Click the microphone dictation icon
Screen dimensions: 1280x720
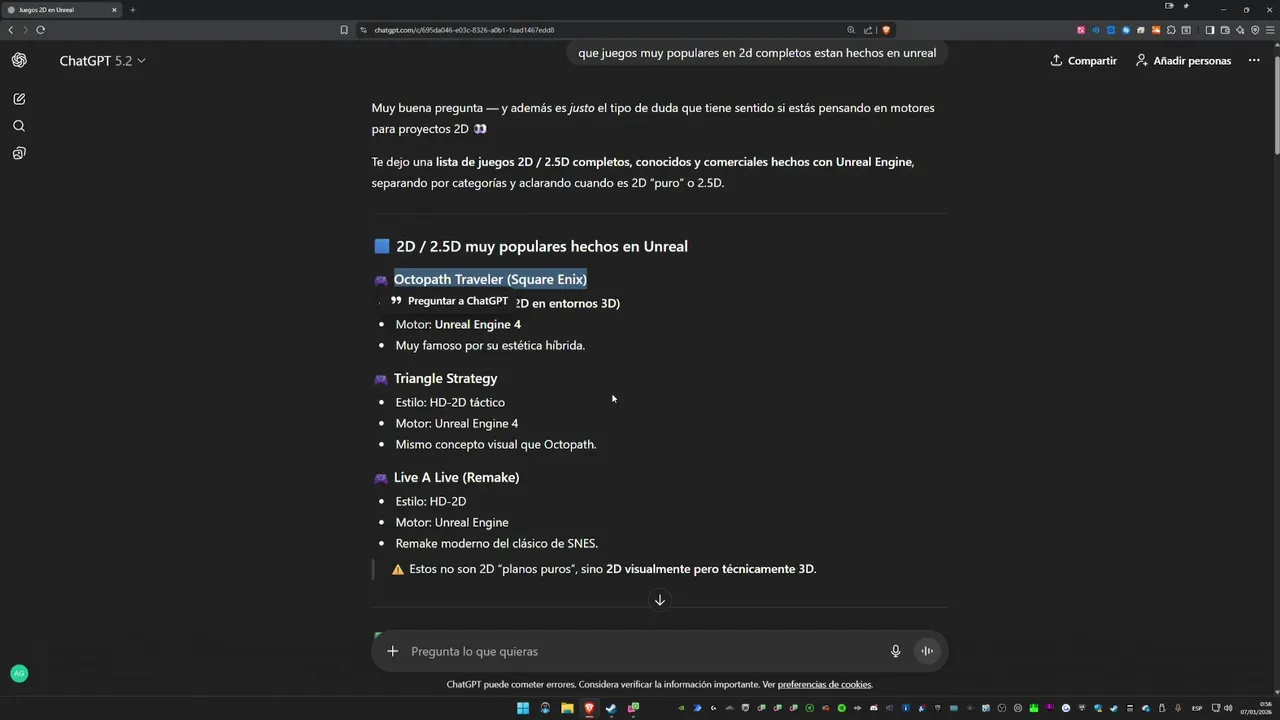(896, 651)
